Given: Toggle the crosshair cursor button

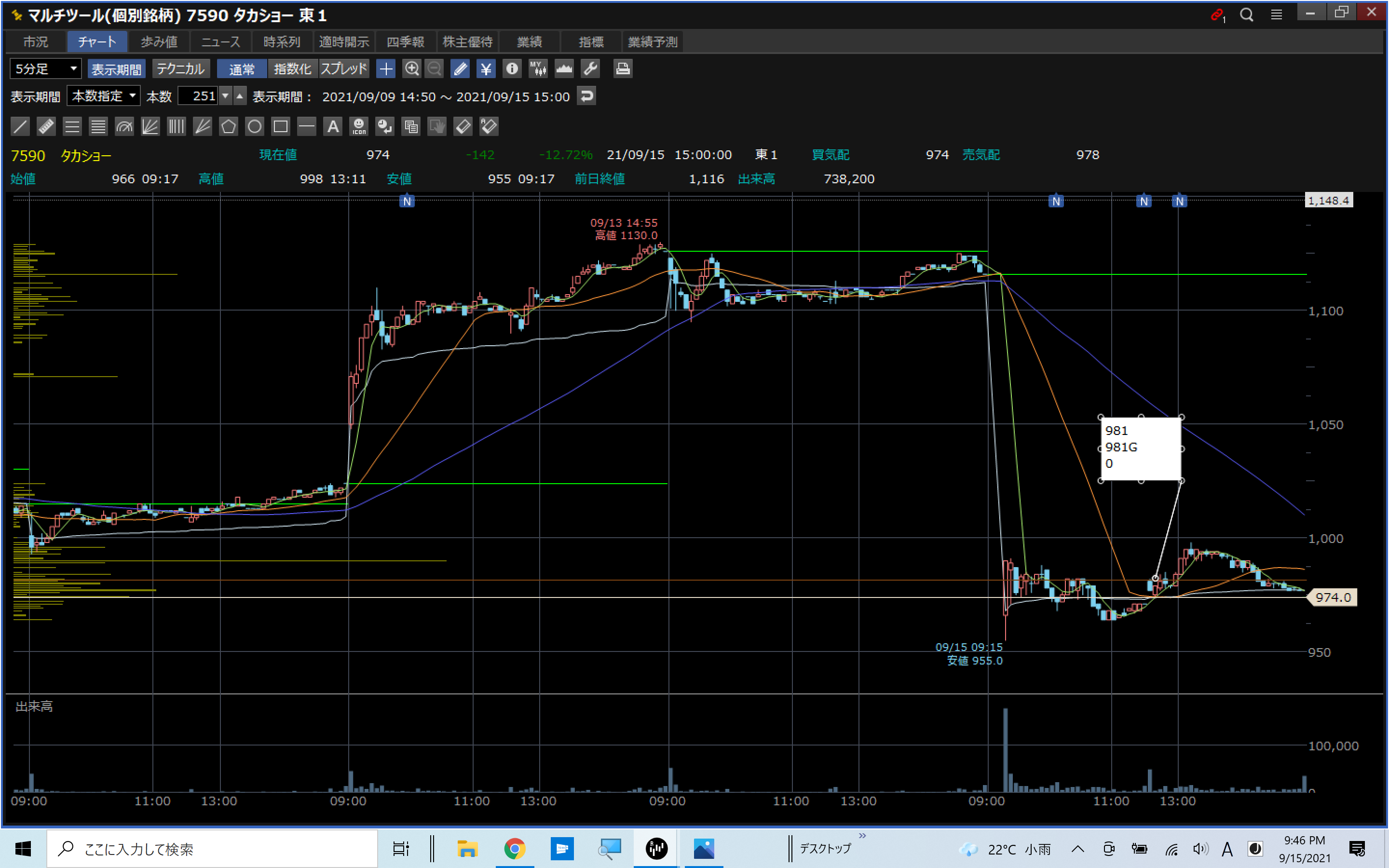Looking at the screenshot, I should pos(386,69).
